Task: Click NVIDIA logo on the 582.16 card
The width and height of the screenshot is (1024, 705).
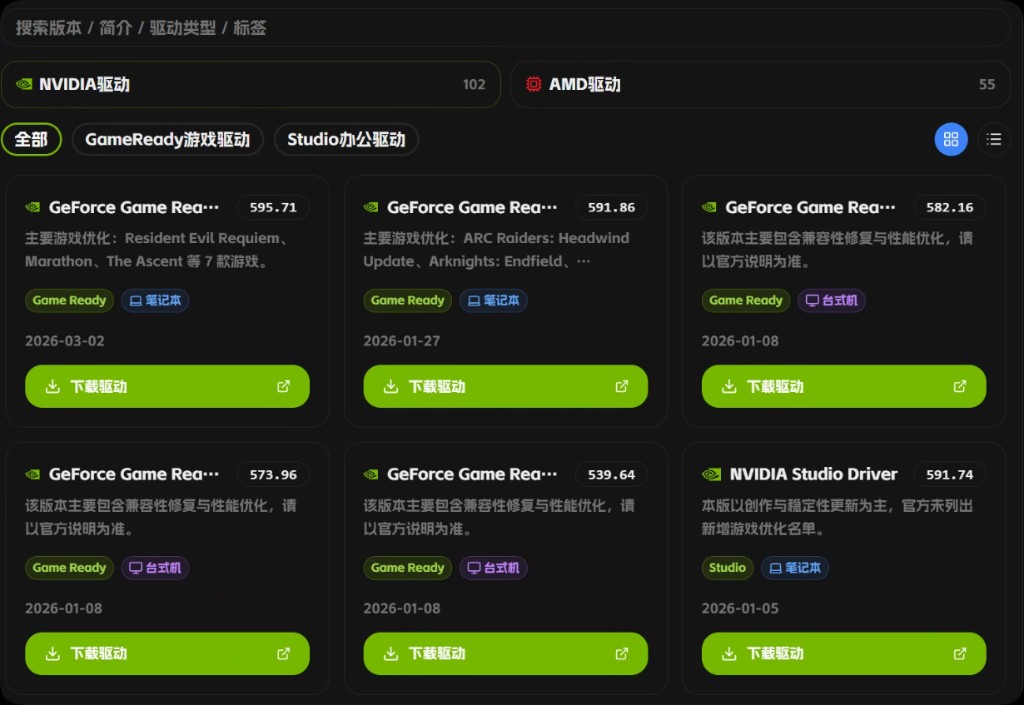Action: pyautogui.click(x=709, y=208)
